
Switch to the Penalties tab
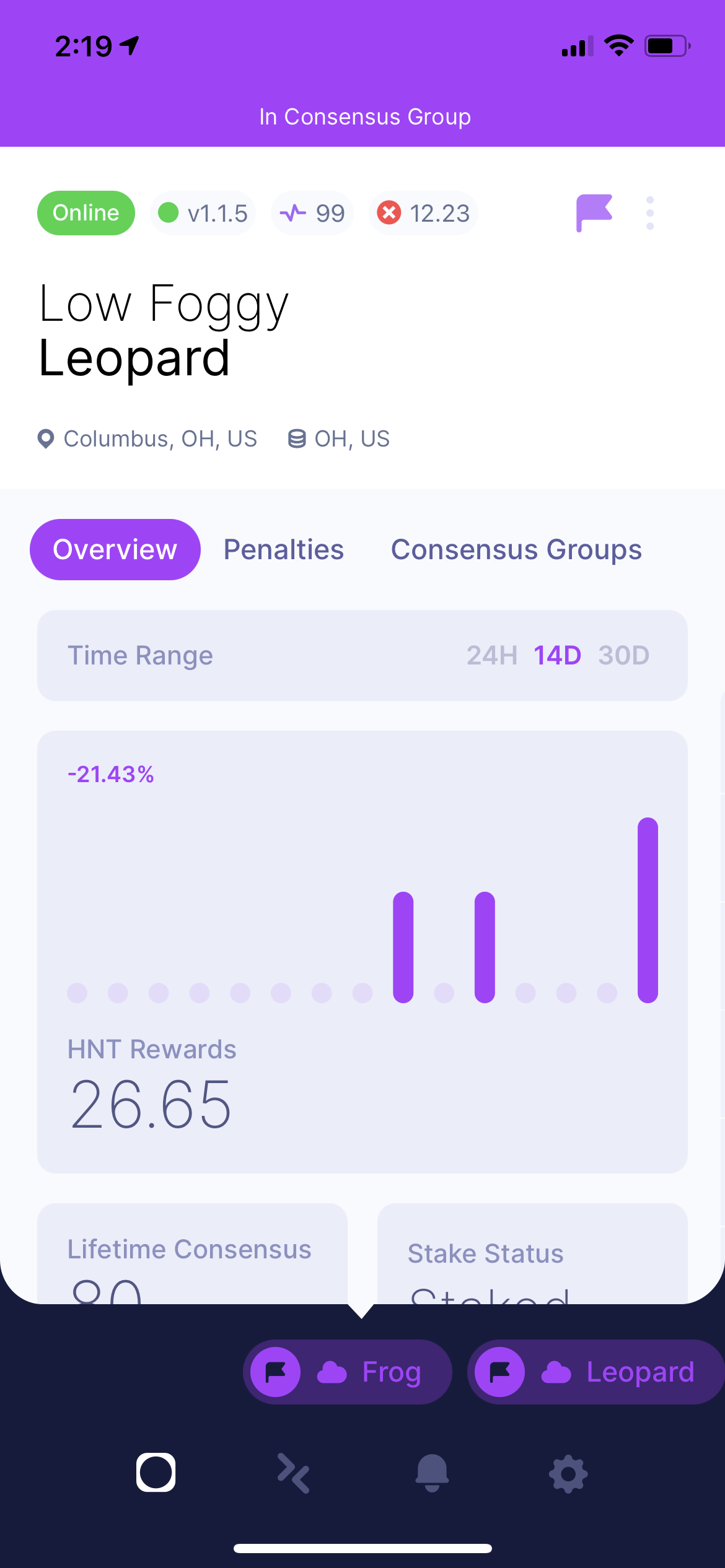click(284, 549)
